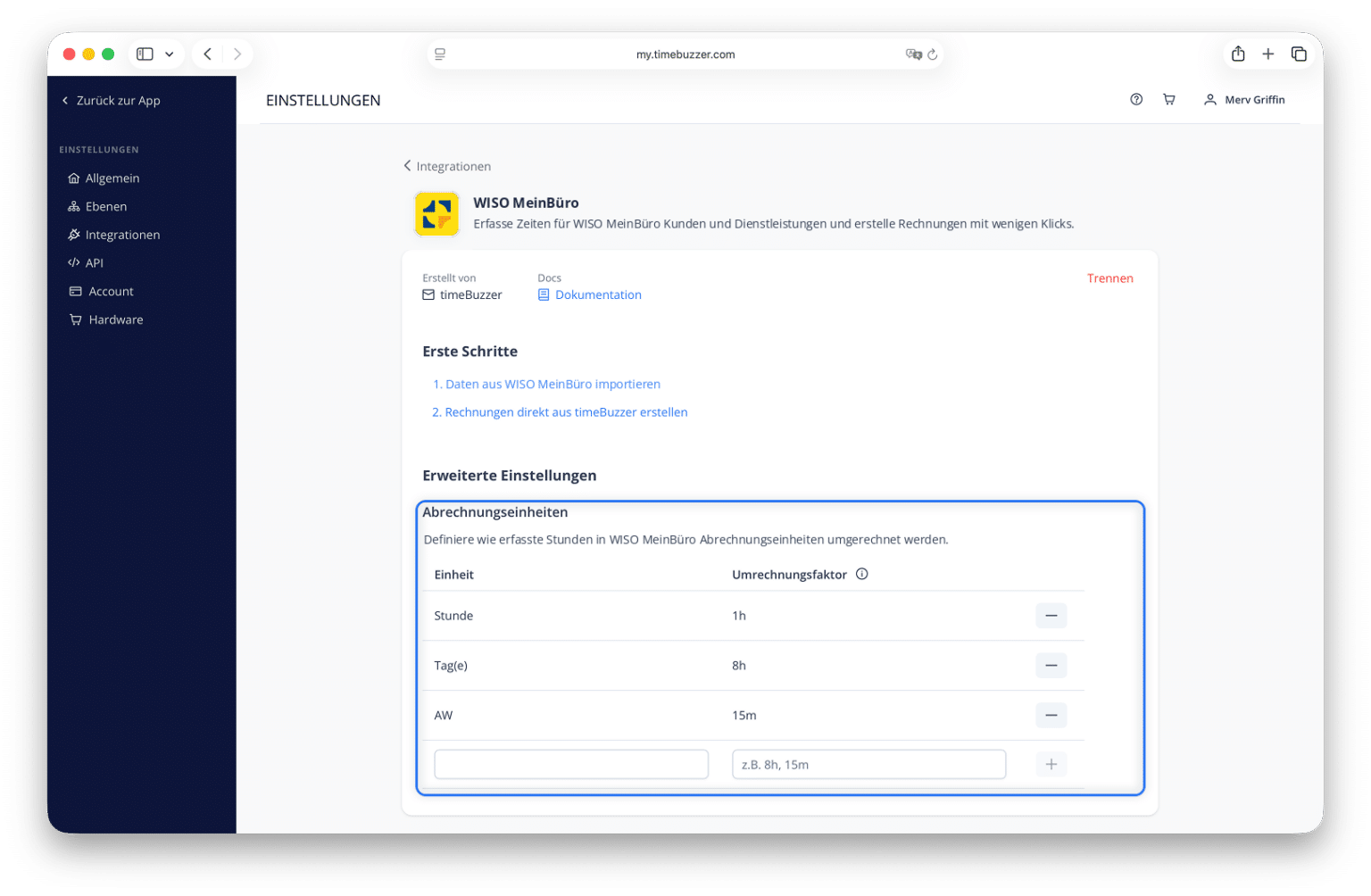The height and width of the screenshot is (896, 1371).
Task: Go back via Zurück zur App
Action: tap(111, 101)
